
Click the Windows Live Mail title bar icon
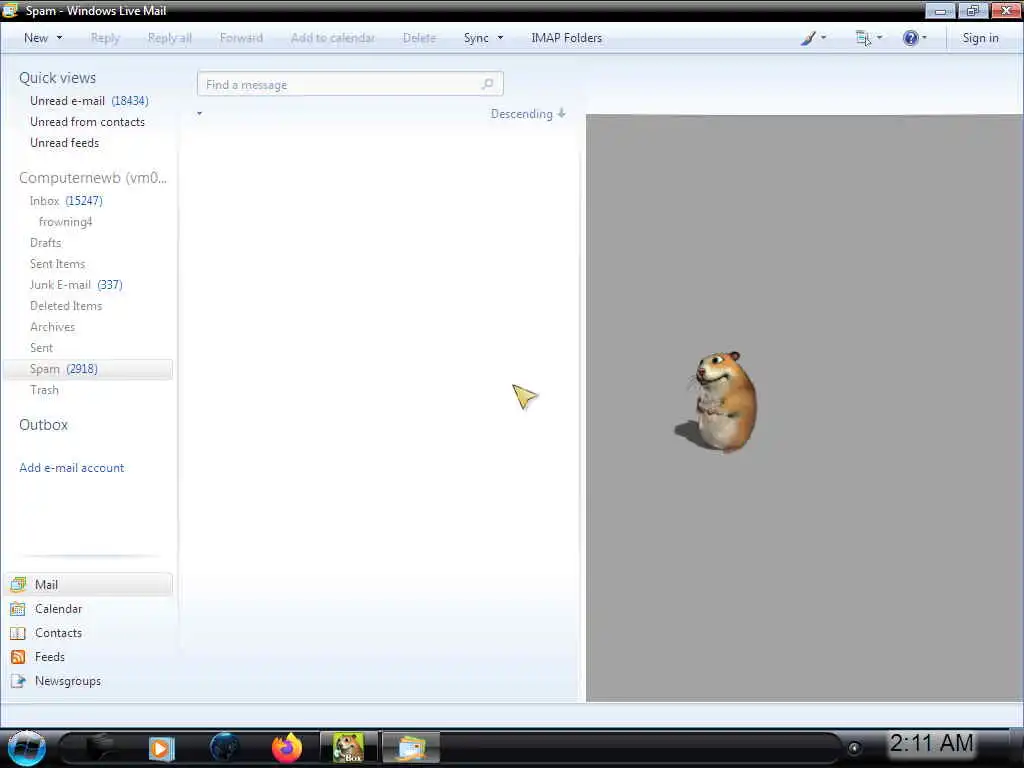(10, 10)
